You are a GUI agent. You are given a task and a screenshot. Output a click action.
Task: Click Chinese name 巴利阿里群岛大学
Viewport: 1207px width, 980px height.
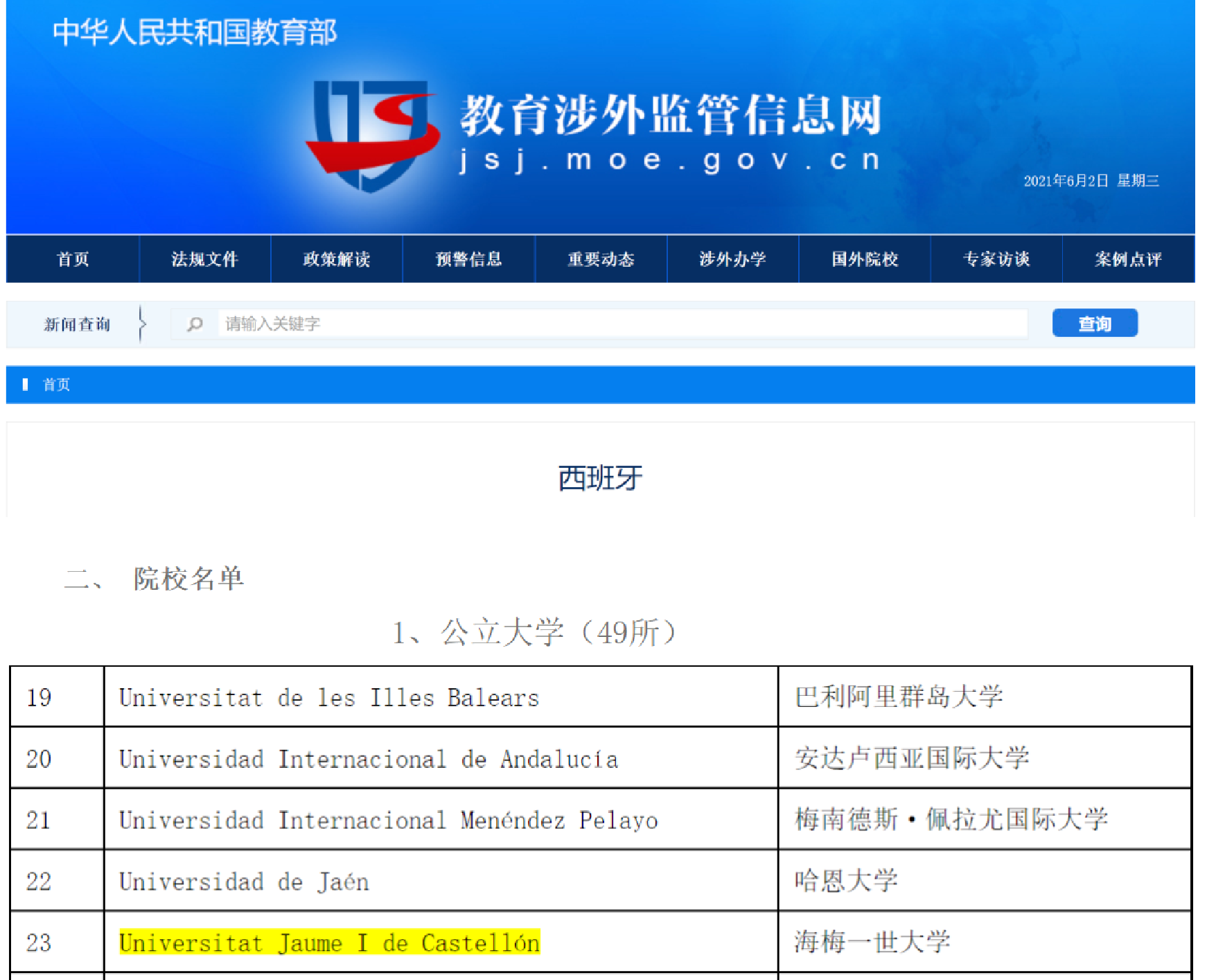pyautogui.click(x=899, y=697)
